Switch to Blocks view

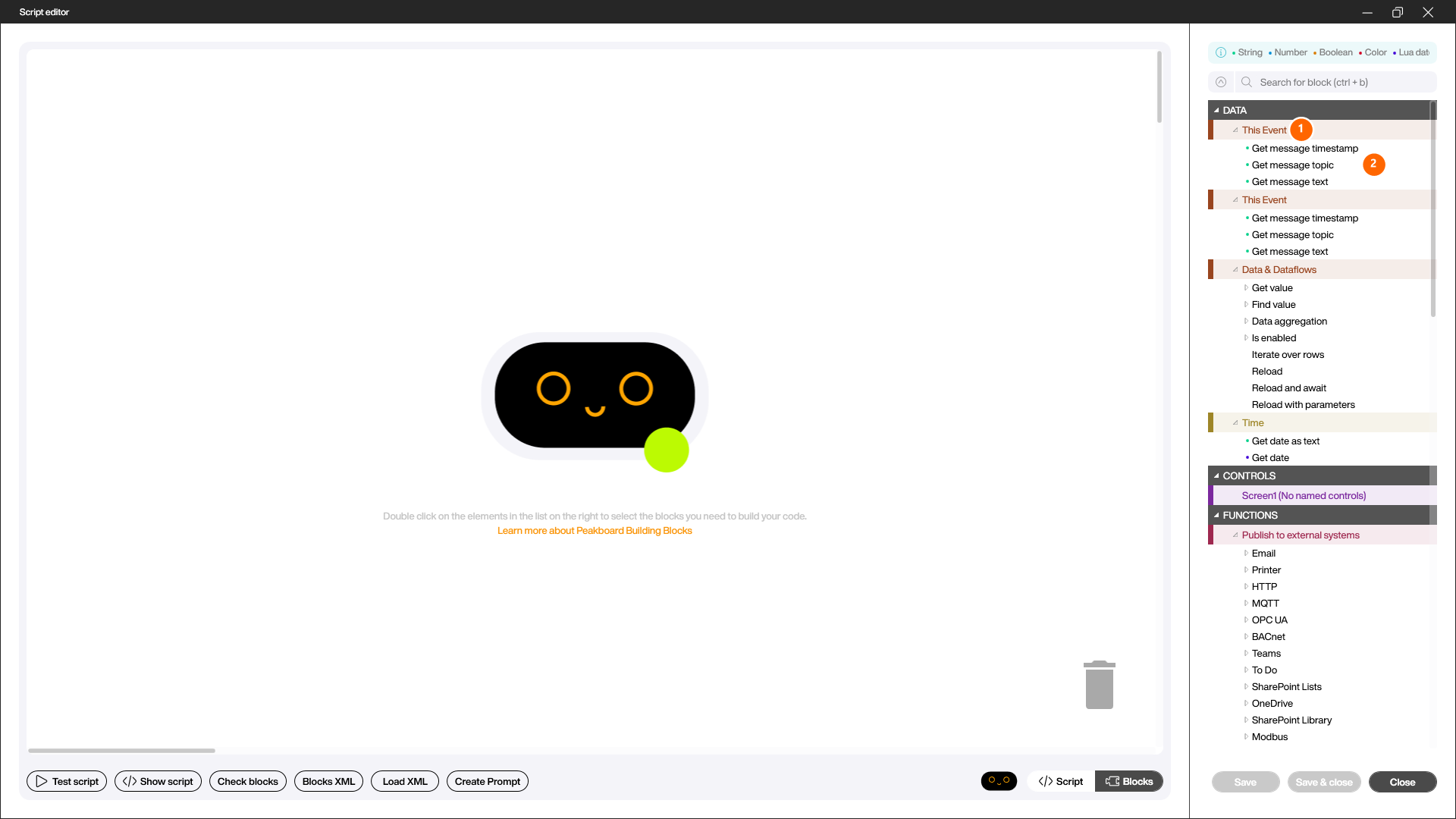click(x=1129, y=781)
